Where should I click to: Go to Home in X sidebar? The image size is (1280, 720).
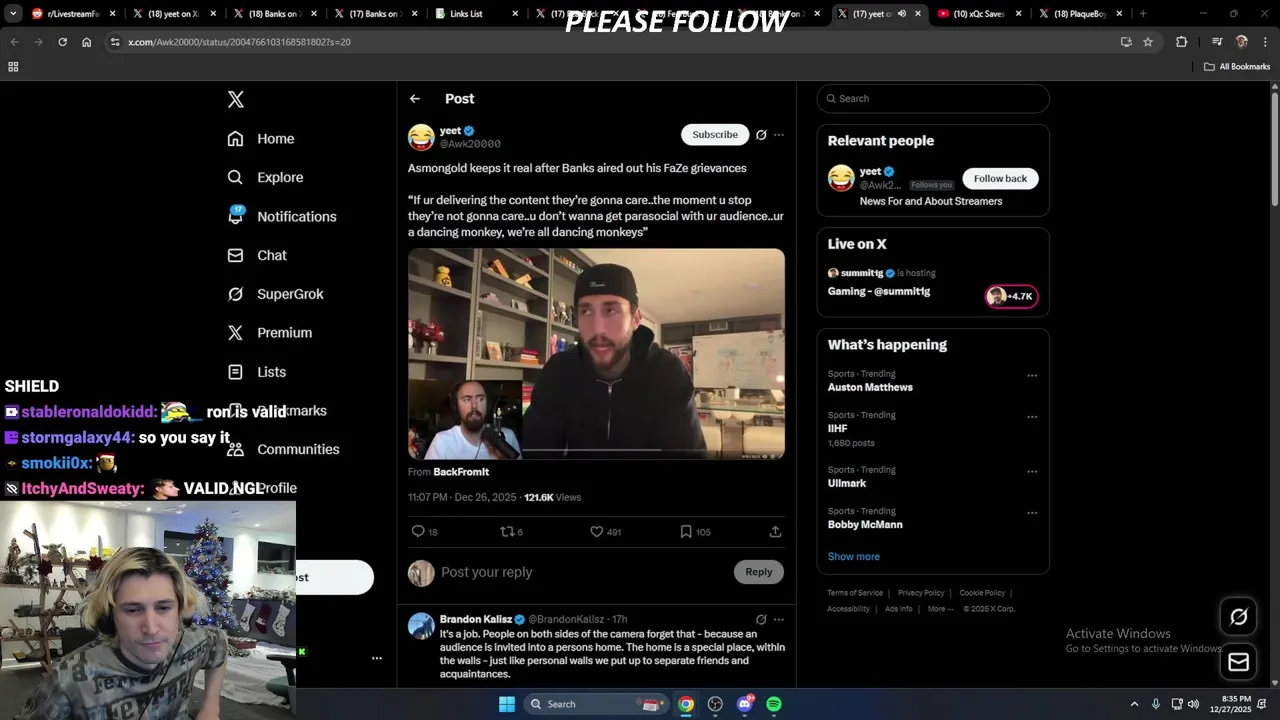261,139
